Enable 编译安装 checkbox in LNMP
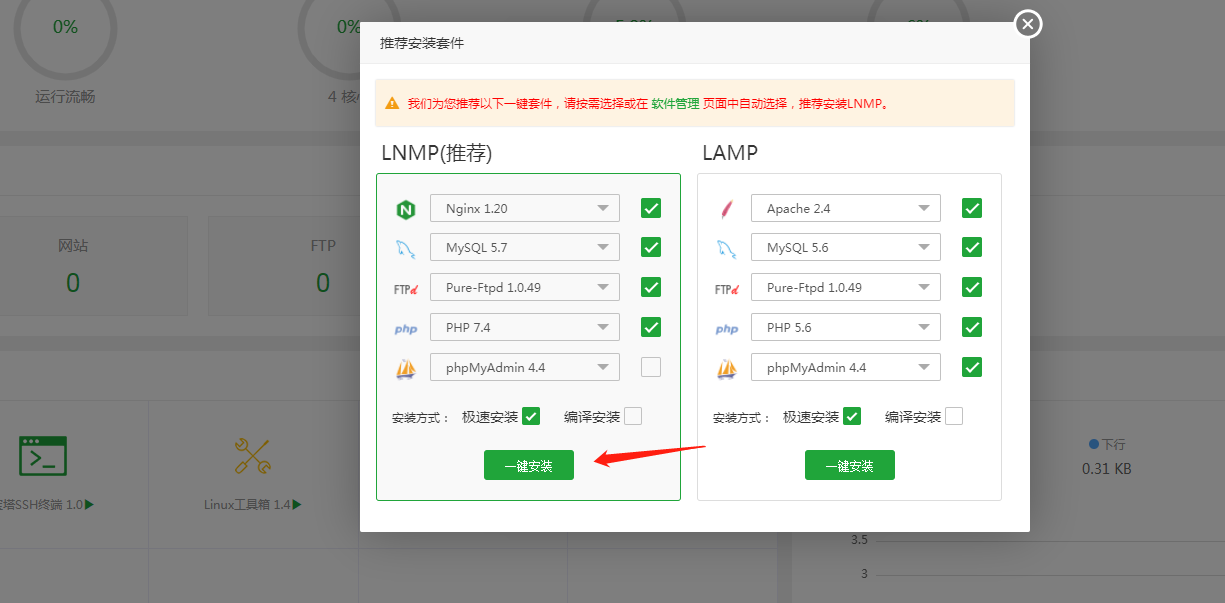Screen dimensions: 1225x603 click(x=633, y=416)
